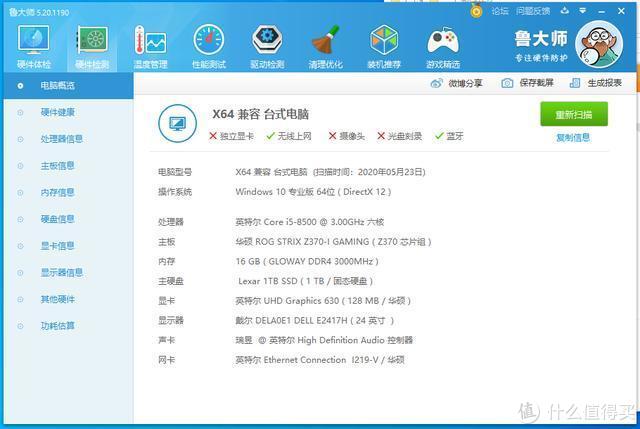Select 主板信息 sidebar tab

pos(68,166)
